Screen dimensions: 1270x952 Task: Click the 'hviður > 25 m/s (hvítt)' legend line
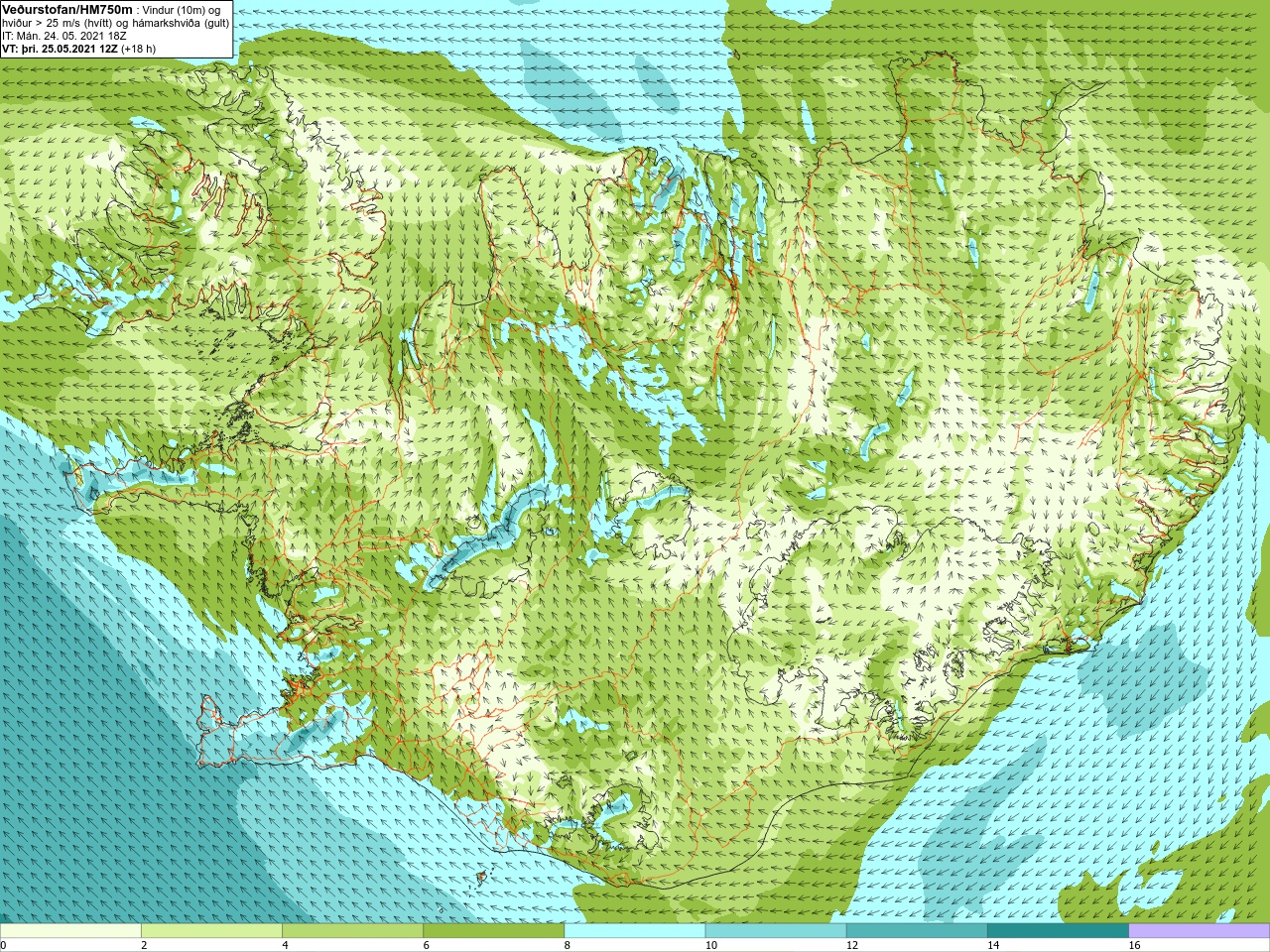tap(56, 23)
